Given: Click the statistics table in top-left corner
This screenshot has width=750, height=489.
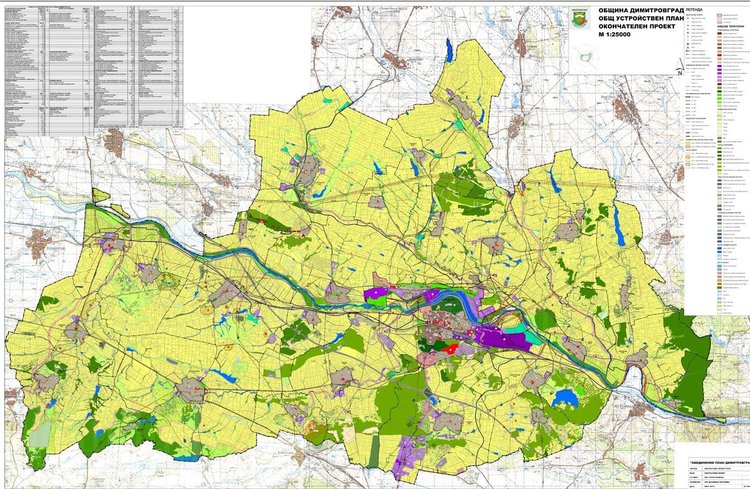Looking at the screenshot, I should coord(95,67).
